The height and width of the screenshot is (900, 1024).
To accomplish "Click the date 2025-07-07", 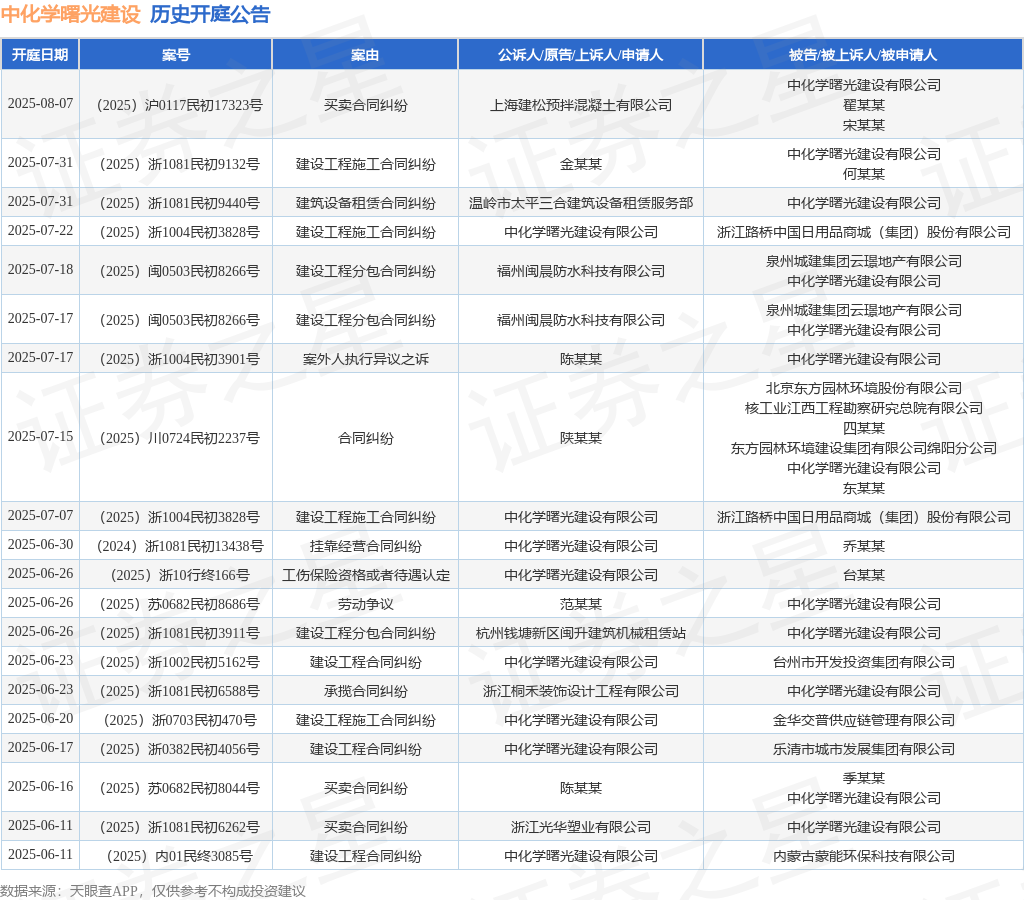I will [x=40, y=515].
